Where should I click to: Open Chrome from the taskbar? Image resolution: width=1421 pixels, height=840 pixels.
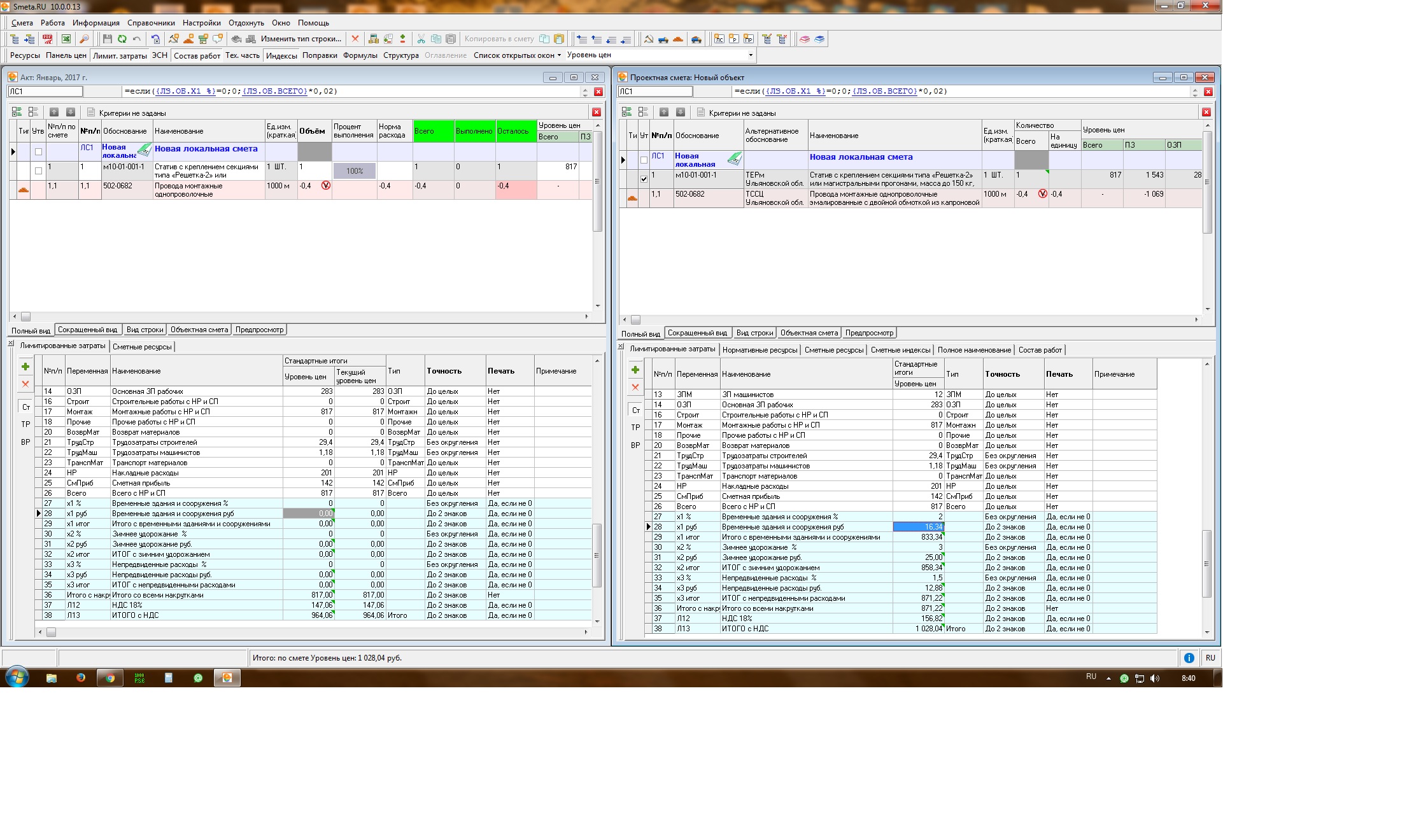[110, 678]
